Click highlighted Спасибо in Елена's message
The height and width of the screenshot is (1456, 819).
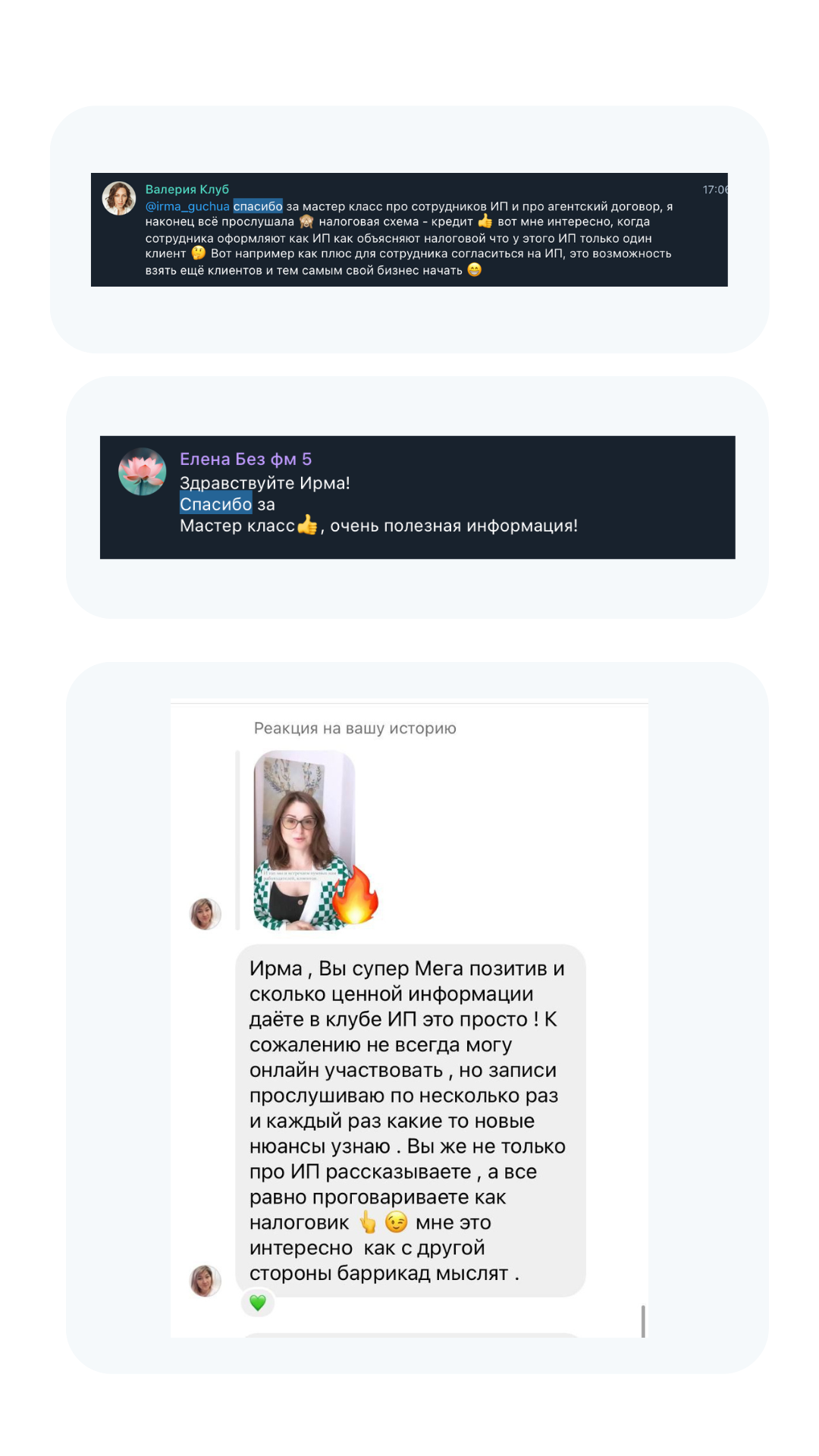pos(216,504)
